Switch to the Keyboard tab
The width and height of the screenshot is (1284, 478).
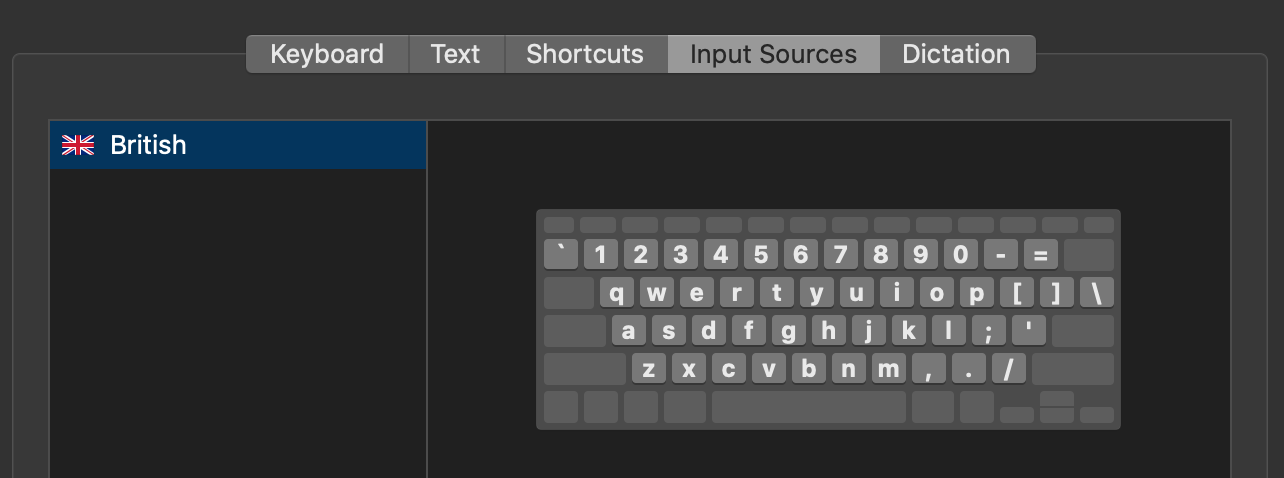click(327, 54)
